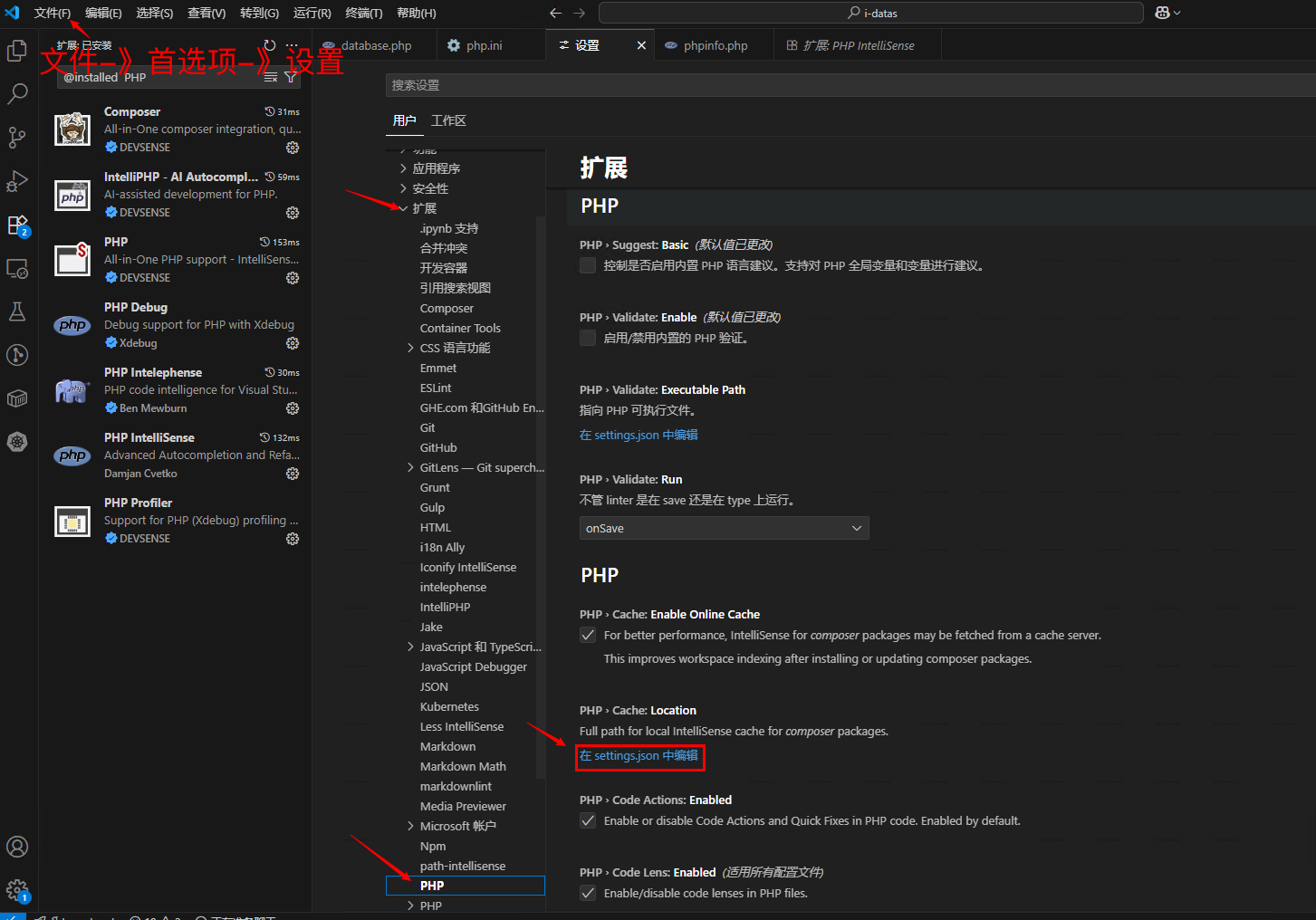Open manage gear for PHP Debug extension
Image resolution: width=1316 pixels, height=920 pixels.
[x=293, y=343]
